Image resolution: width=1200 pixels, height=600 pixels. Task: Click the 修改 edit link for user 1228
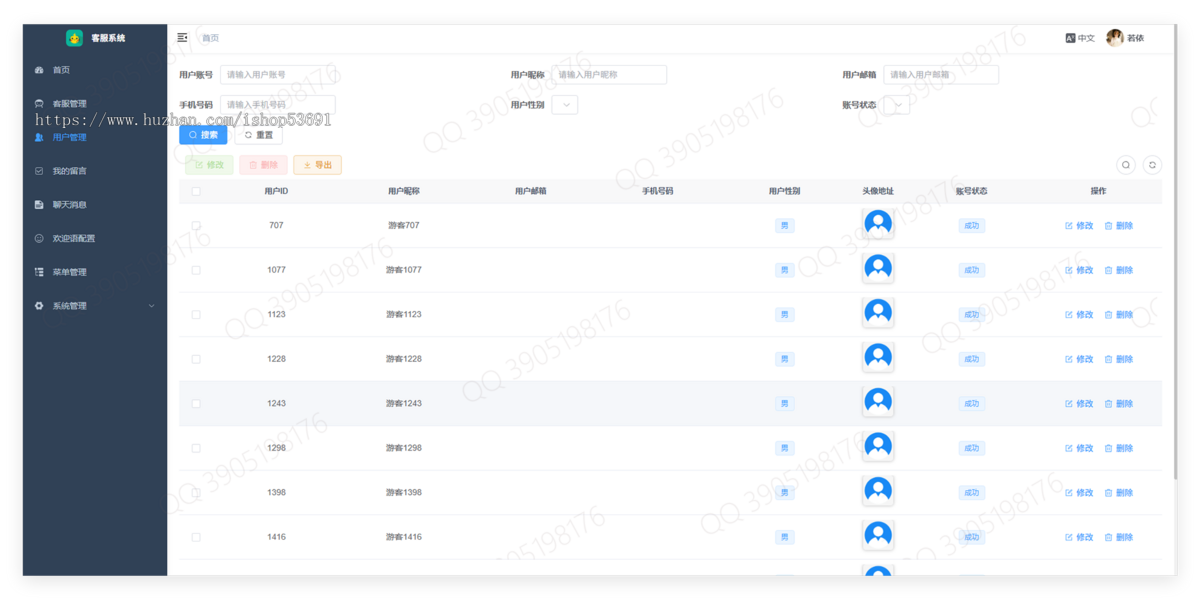tap(1079, 359)
